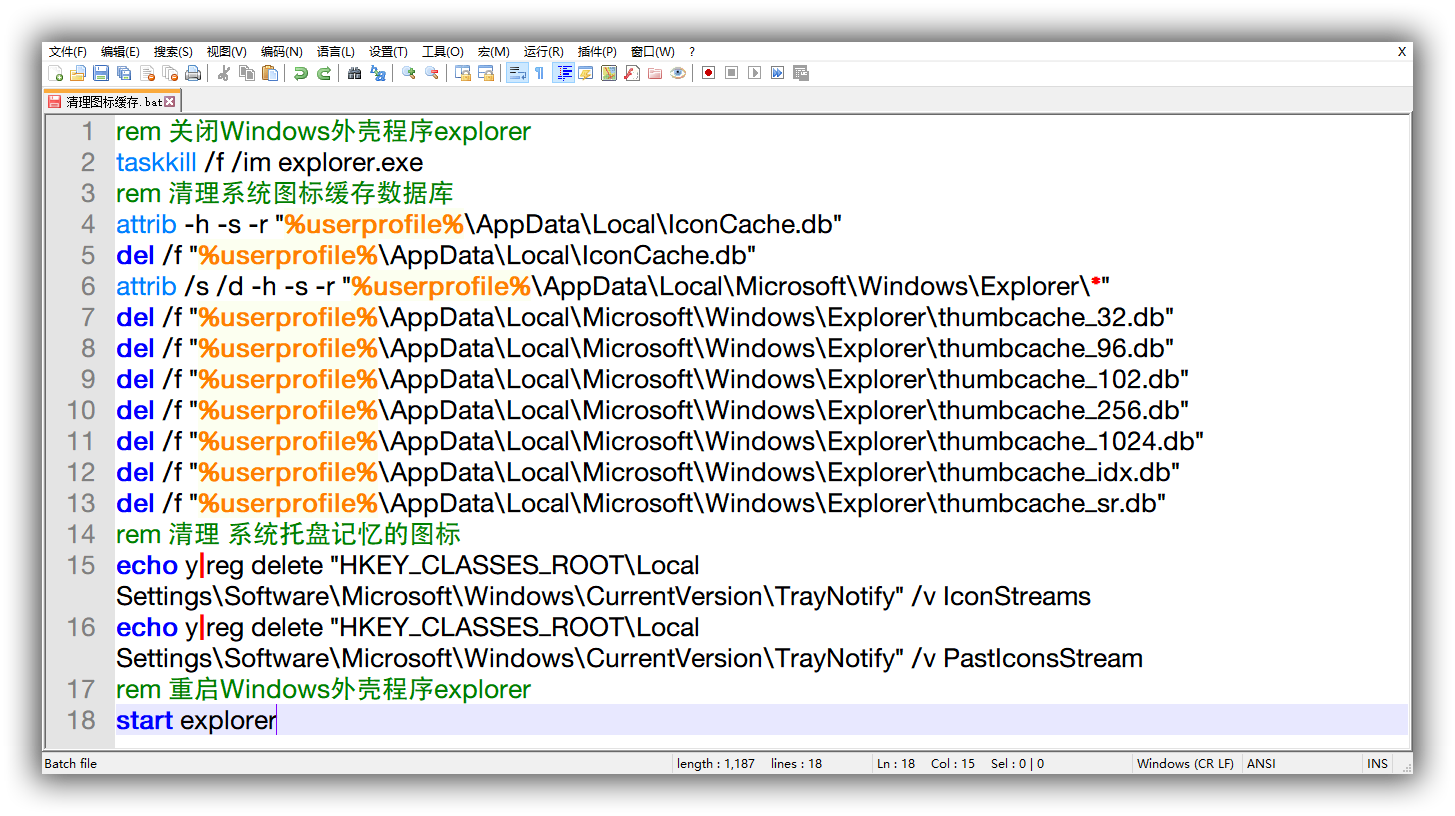Undo the last edit with green arrow
1455x816 pixels.
click(300, 73)
